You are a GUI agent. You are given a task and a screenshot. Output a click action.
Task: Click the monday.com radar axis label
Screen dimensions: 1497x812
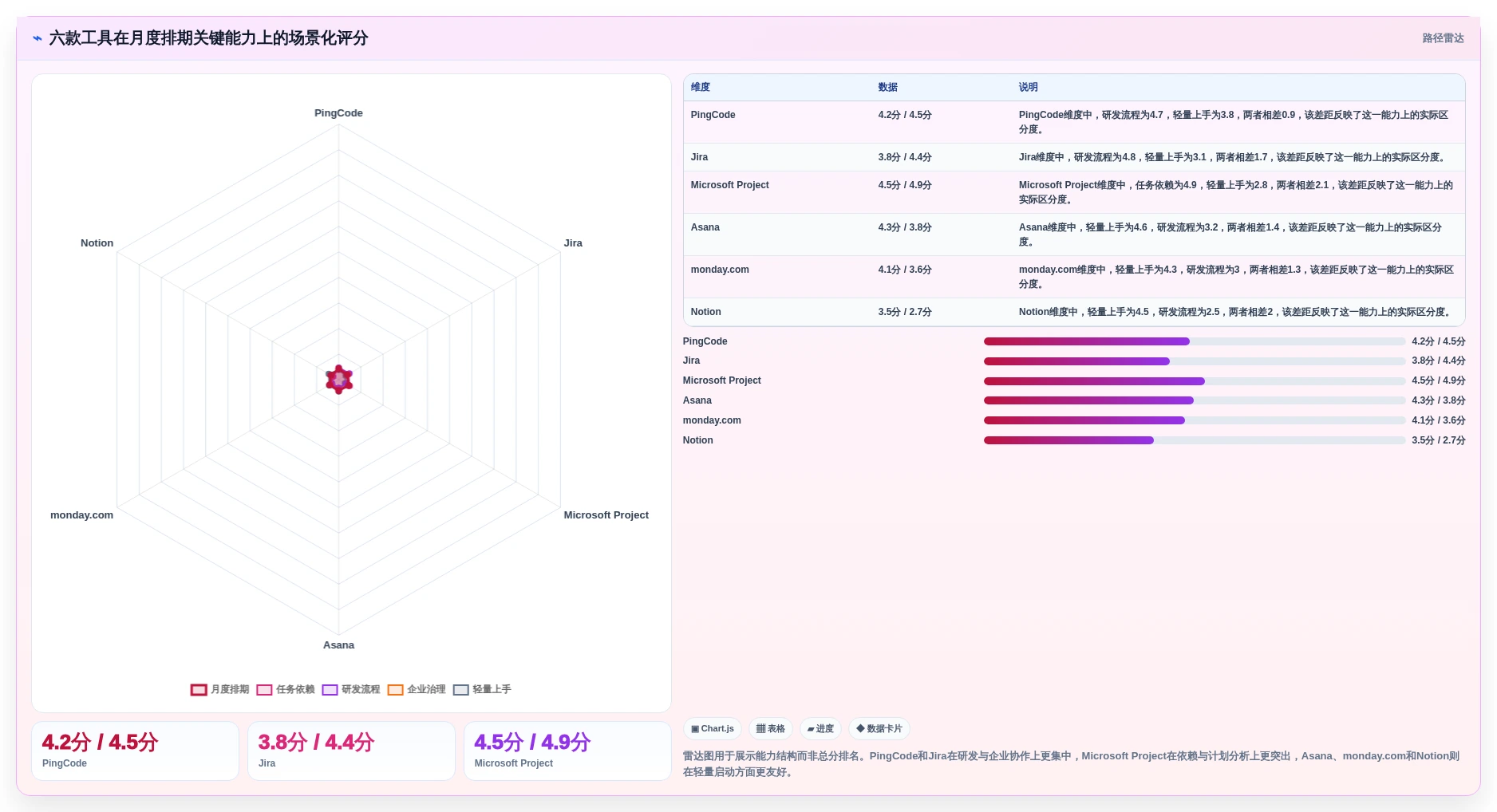tap(81, 515)
